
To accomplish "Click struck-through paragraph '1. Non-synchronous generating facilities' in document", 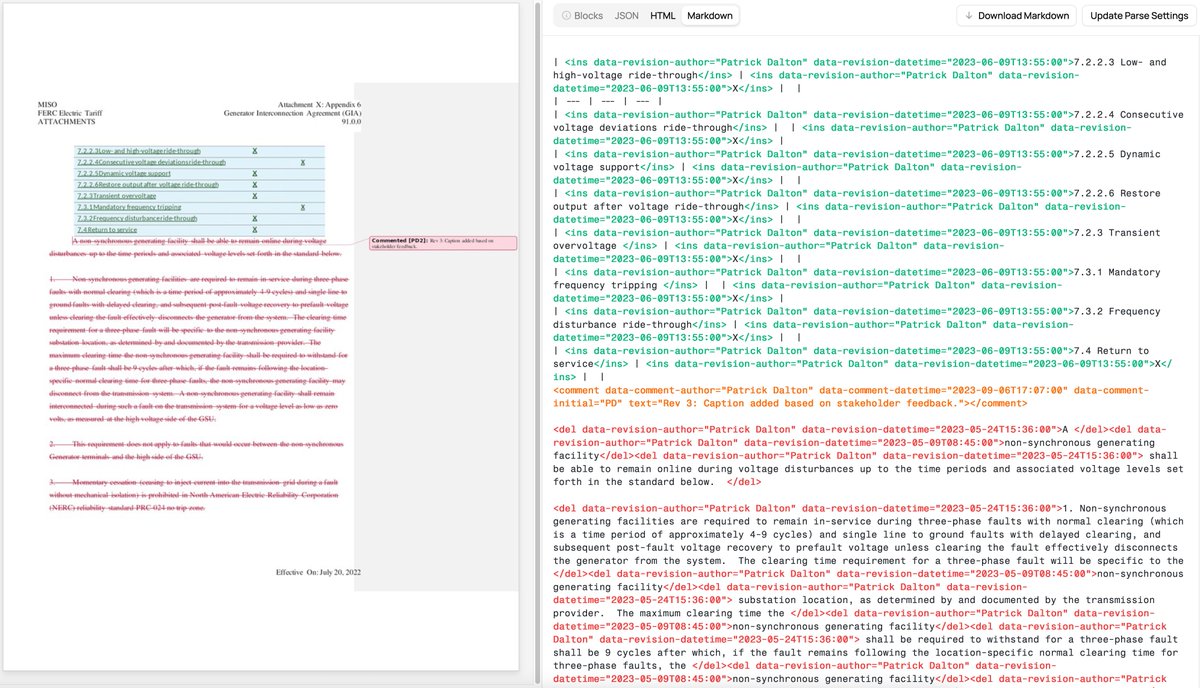I will point(199,350).
